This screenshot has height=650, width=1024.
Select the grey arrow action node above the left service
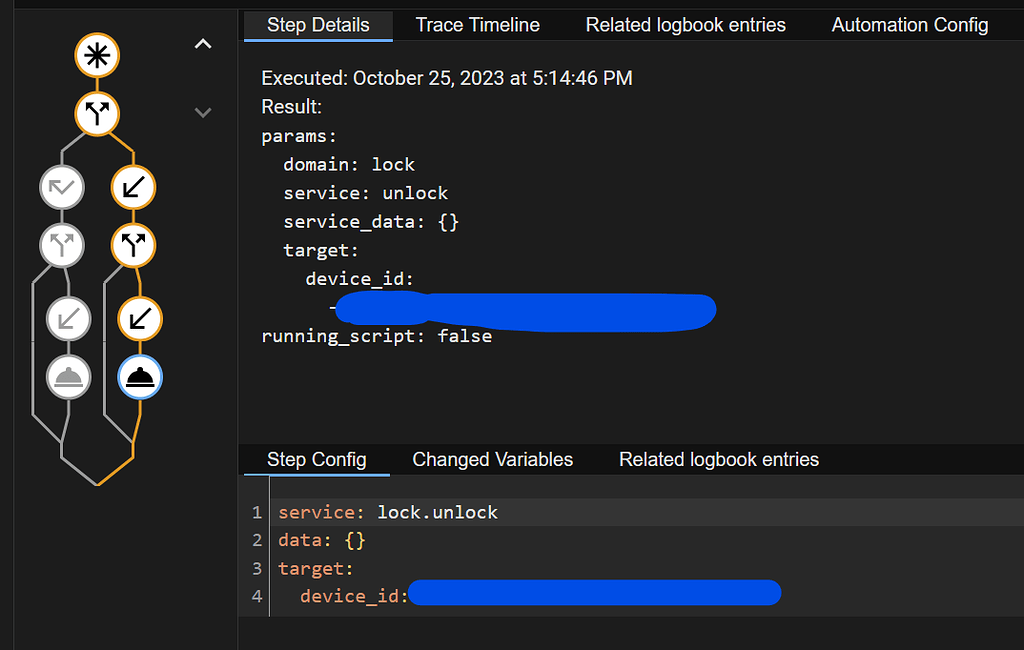point(62,318)
